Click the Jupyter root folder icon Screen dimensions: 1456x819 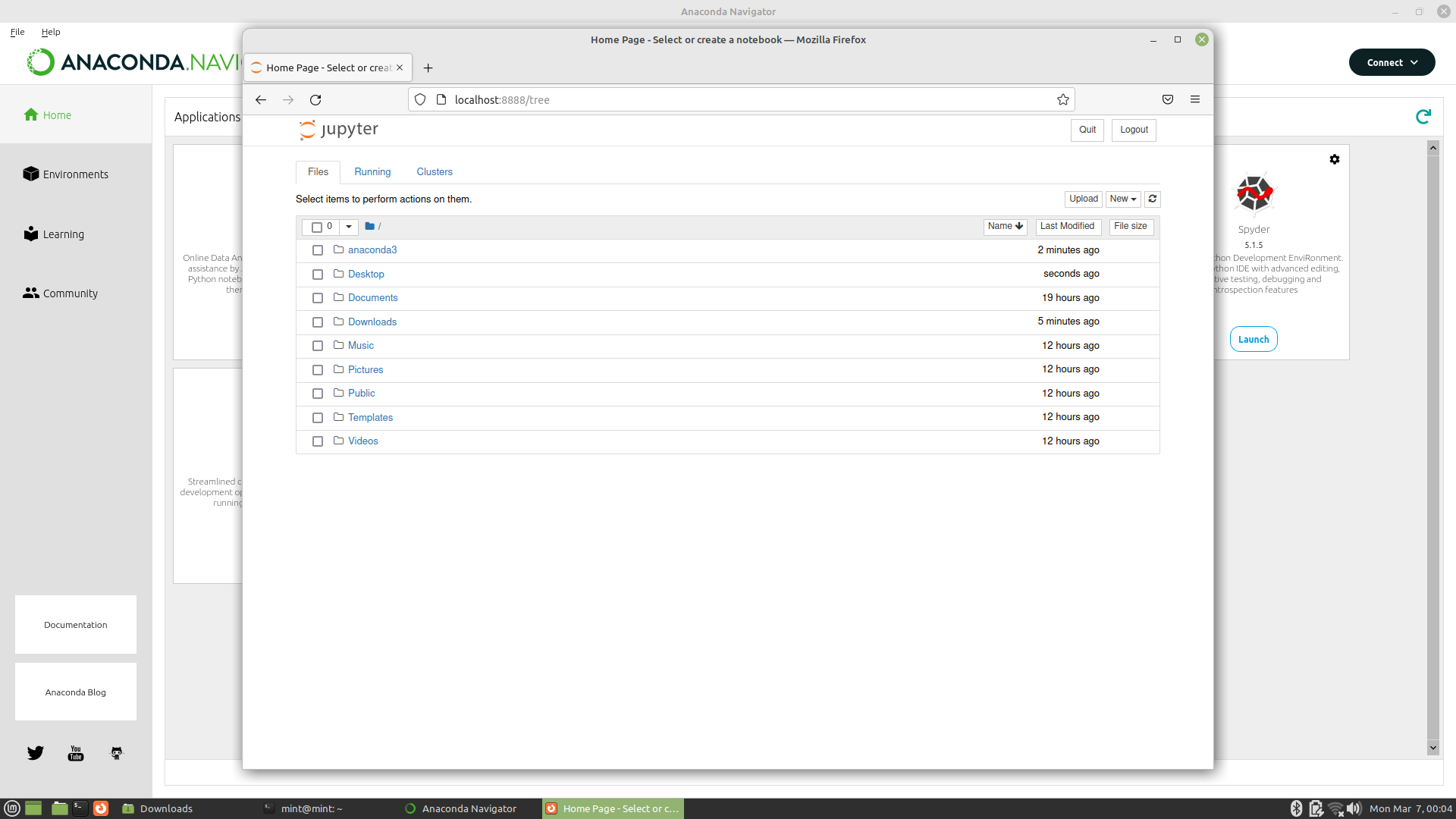click(x=369, y=226)
